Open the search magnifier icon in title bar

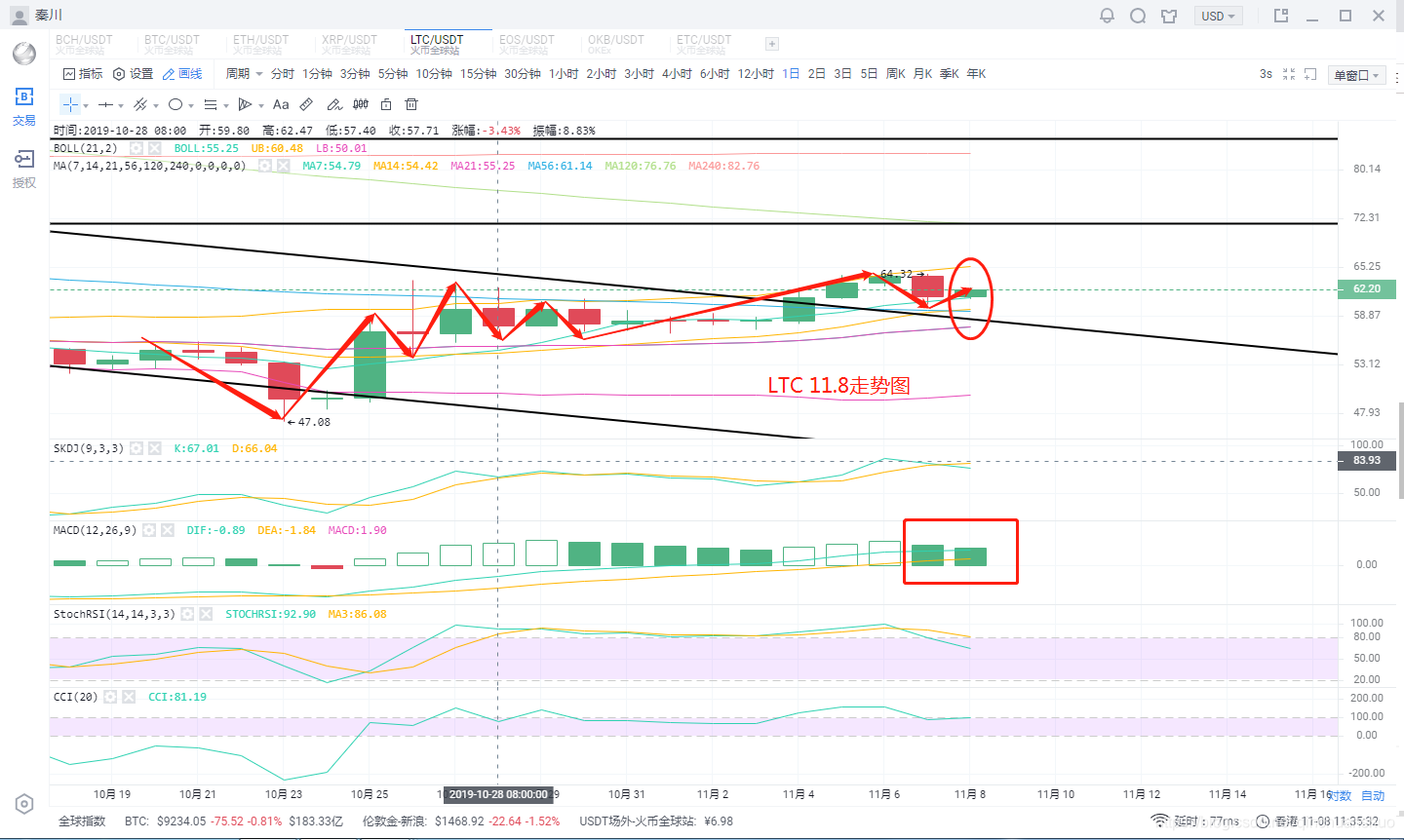(1138, 16)
